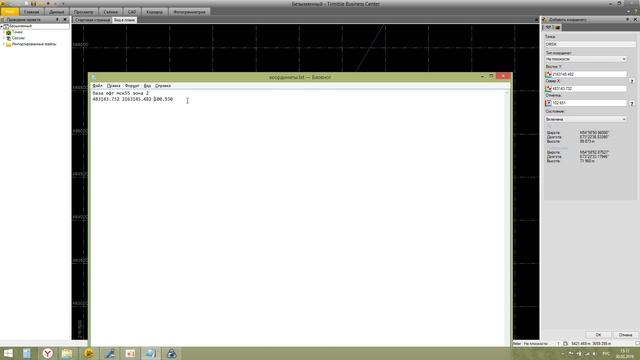Click the tools taskbar icon
Viewport: 640px width, 360px height.
110,353
